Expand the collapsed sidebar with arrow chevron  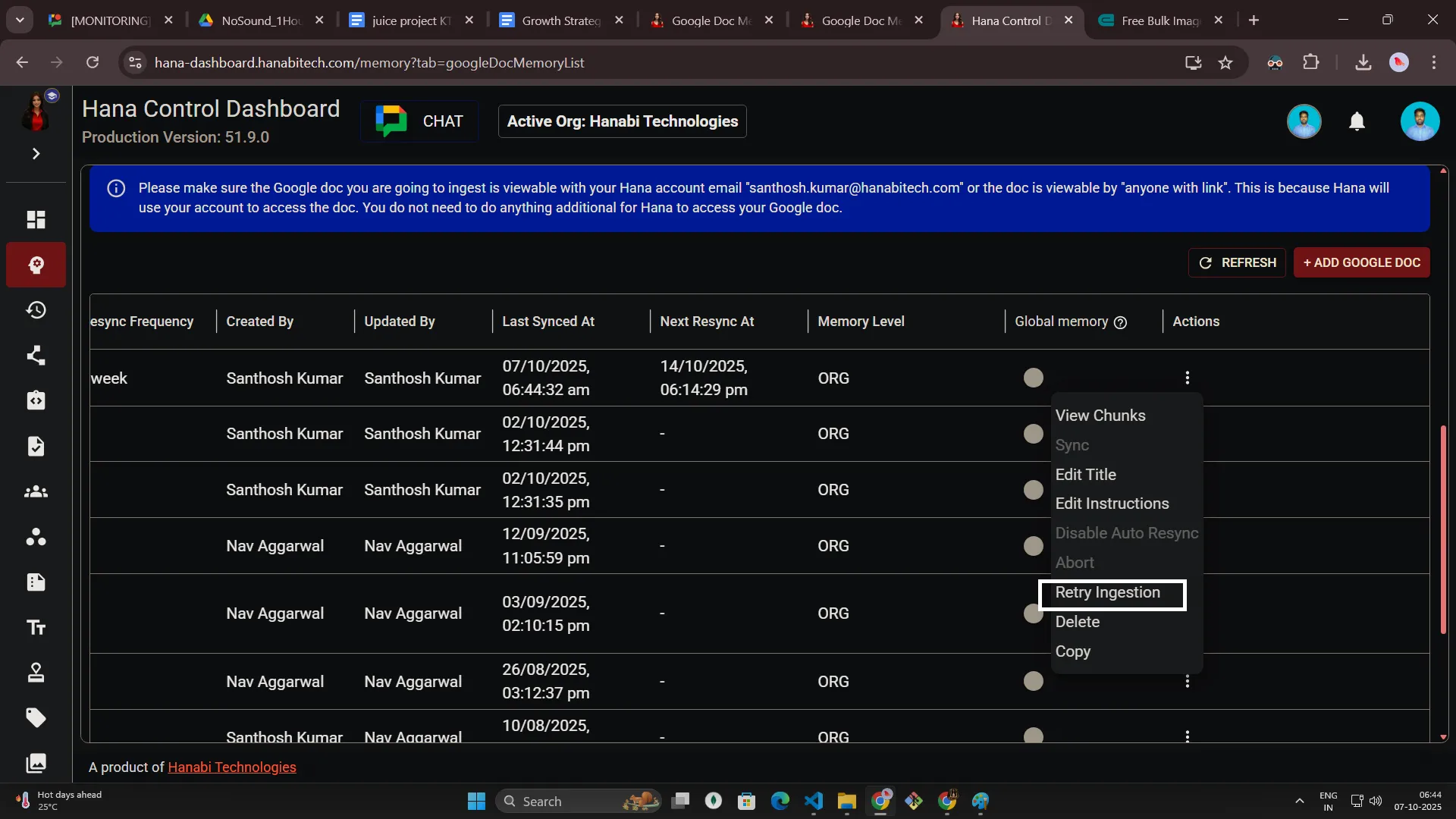click(36, 153)
